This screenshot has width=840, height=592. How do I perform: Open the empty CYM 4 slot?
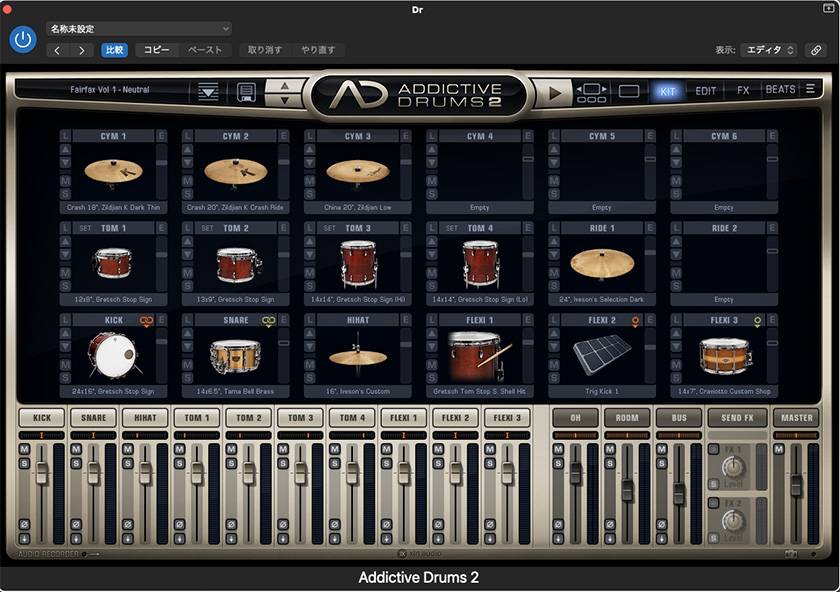click(479, 173)
